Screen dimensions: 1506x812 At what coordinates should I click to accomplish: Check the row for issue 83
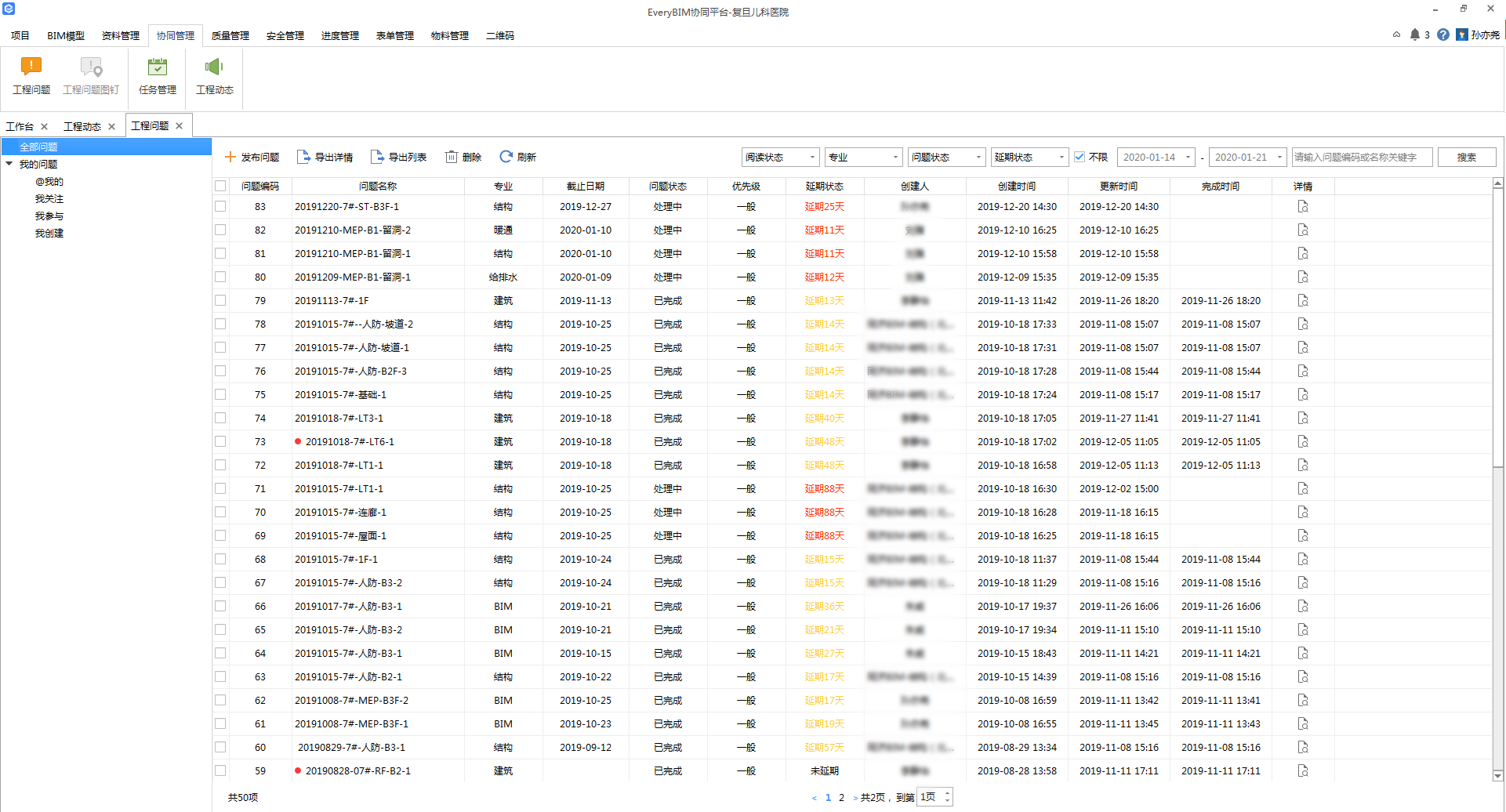[x=220, y=206]
